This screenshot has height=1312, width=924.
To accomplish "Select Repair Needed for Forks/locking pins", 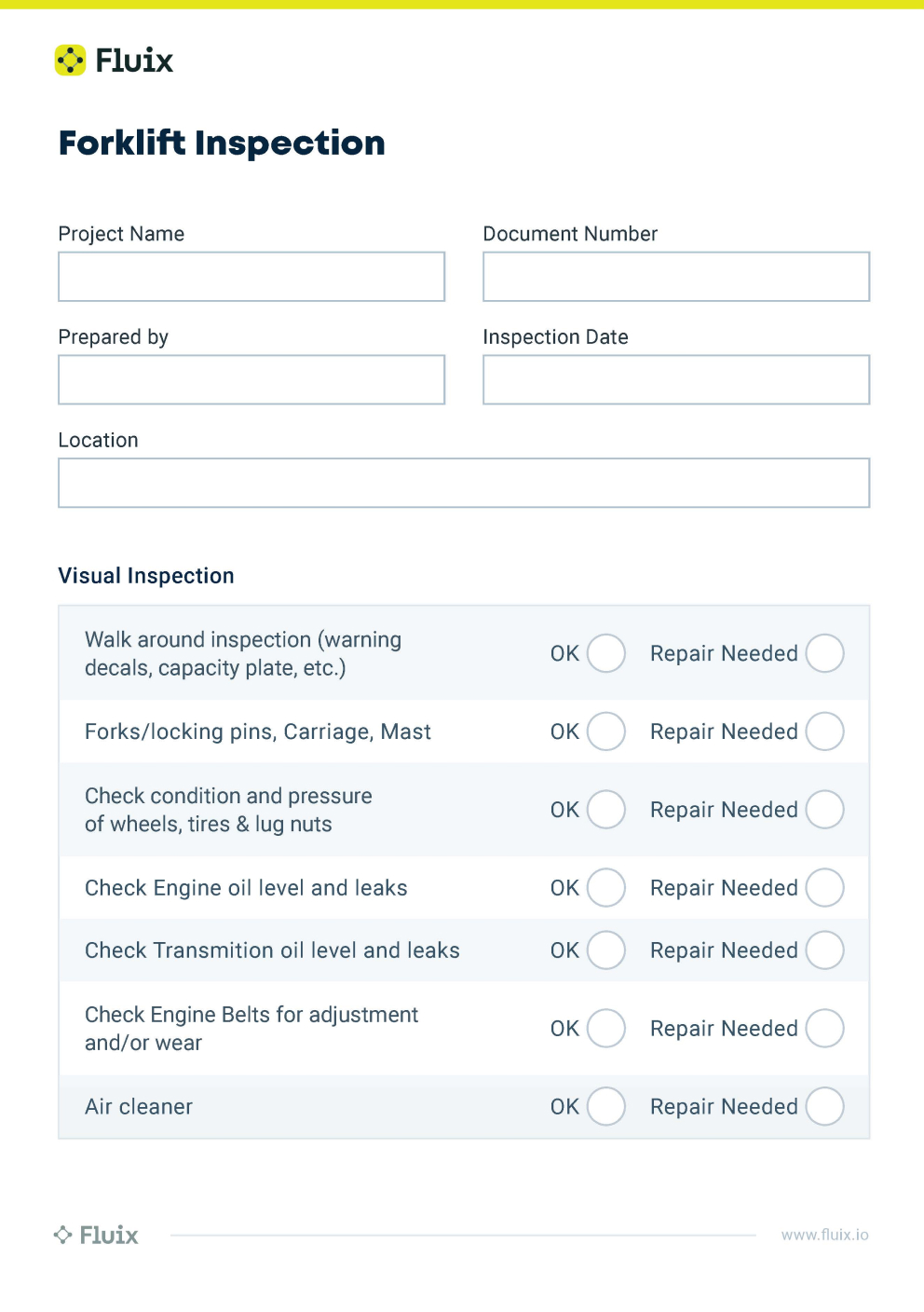I will coord(825,731).
